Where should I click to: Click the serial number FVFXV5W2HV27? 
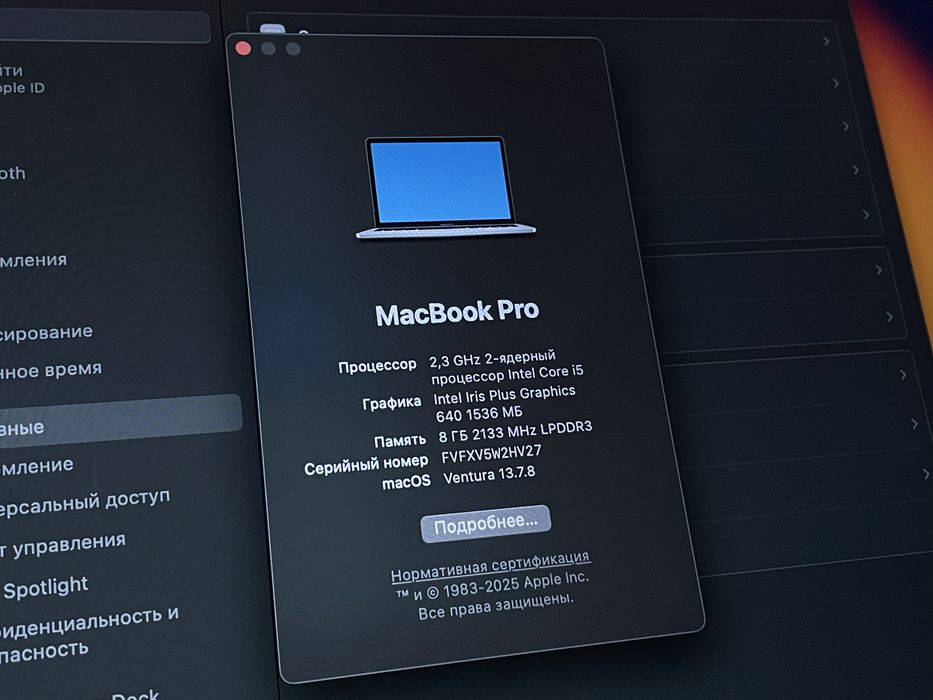tap(491, 454)
